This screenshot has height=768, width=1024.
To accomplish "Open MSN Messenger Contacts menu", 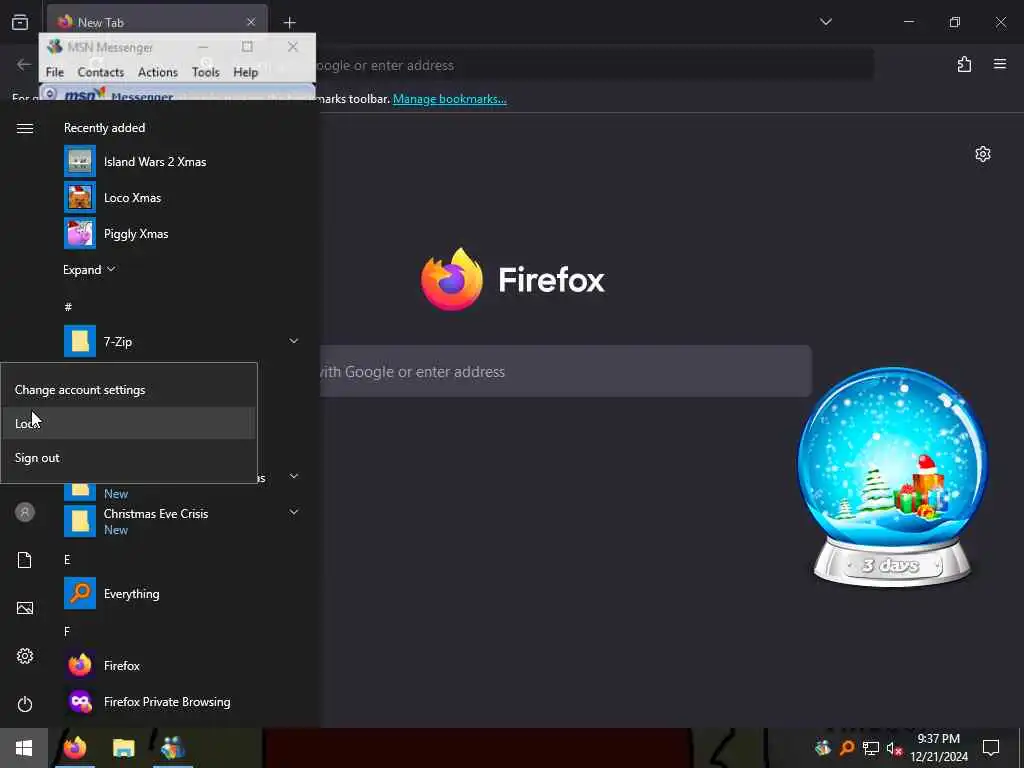I will 101,72.
